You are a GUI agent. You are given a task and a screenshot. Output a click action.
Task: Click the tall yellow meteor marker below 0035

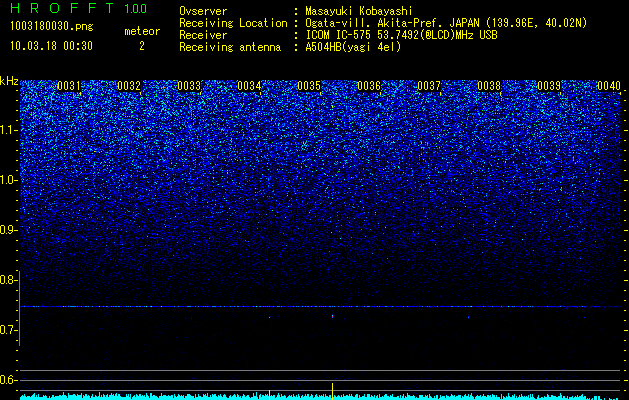point(333,392)
